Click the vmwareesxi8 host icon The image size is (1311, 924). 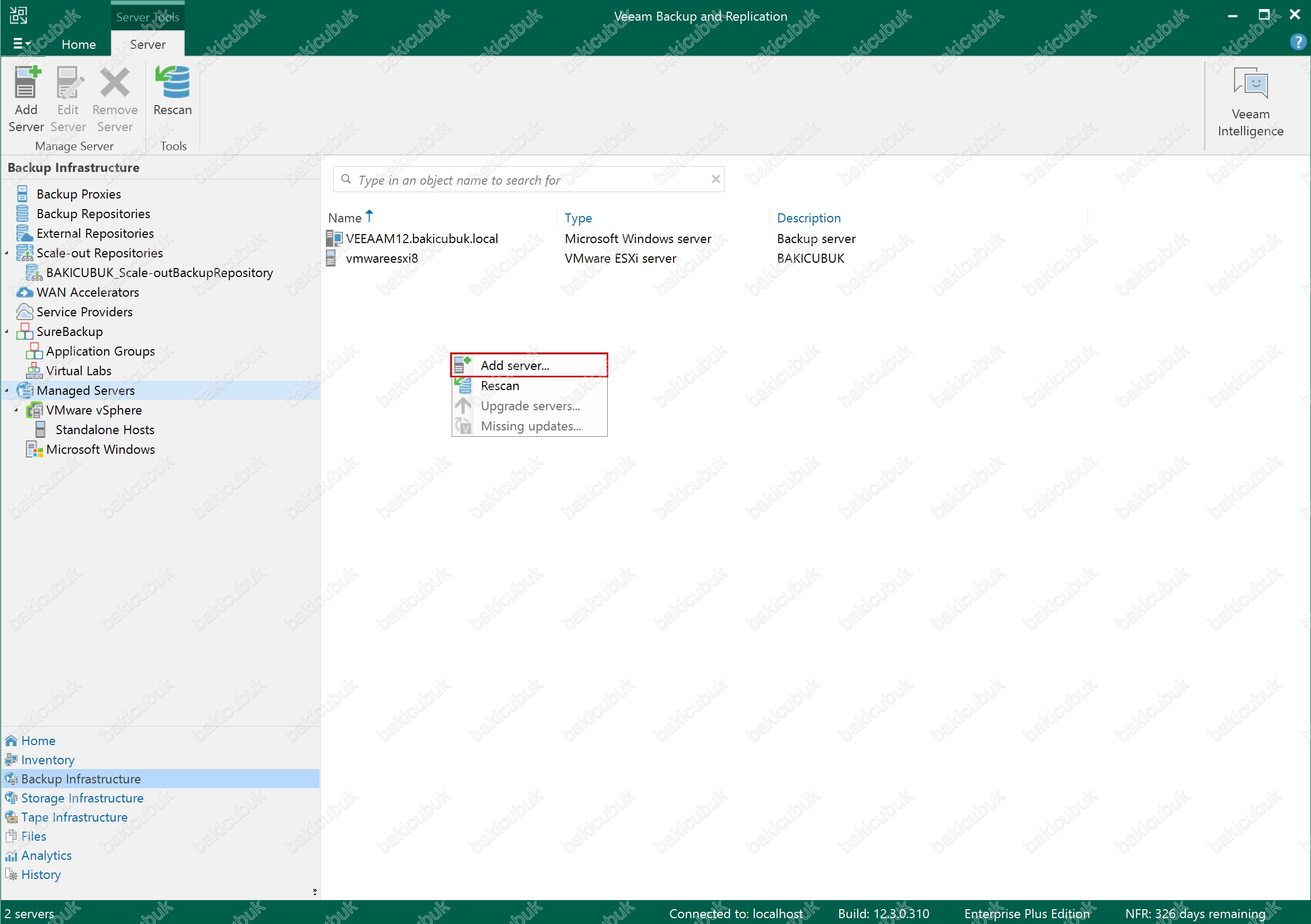(x=331, y=258)
